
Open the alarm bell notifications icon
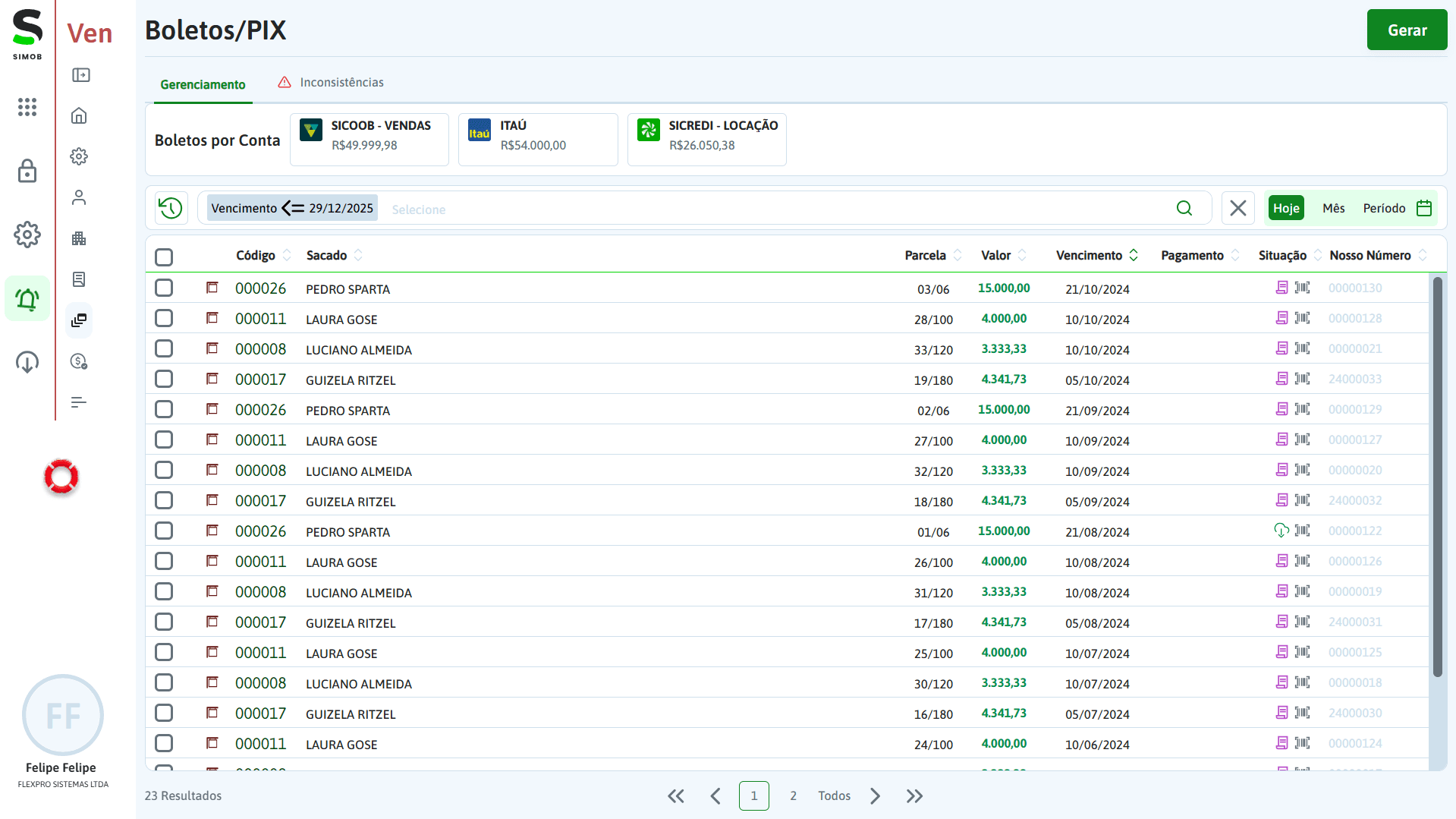pyautogui.click(x=27, y=299)
